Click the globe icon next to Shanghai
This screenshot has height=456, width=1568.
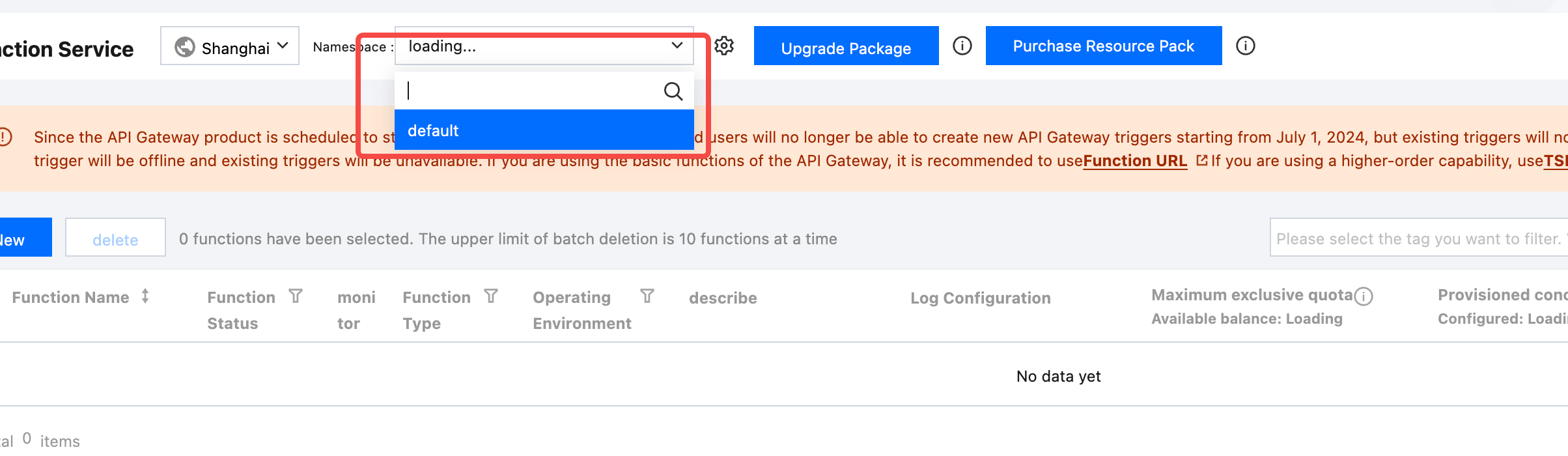[x=185, y=47]
